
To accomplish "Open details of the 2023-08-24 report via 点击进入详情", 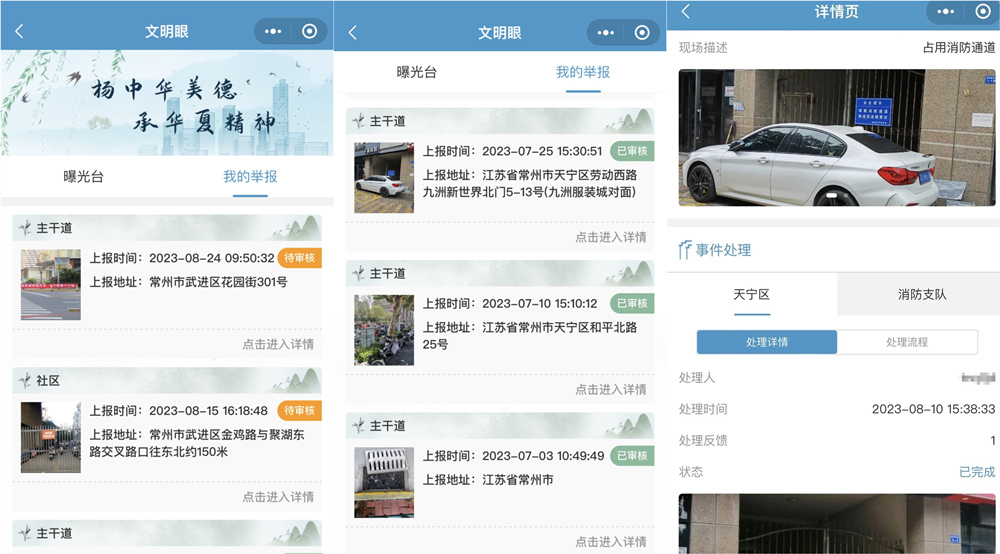I will pos(277,344).
